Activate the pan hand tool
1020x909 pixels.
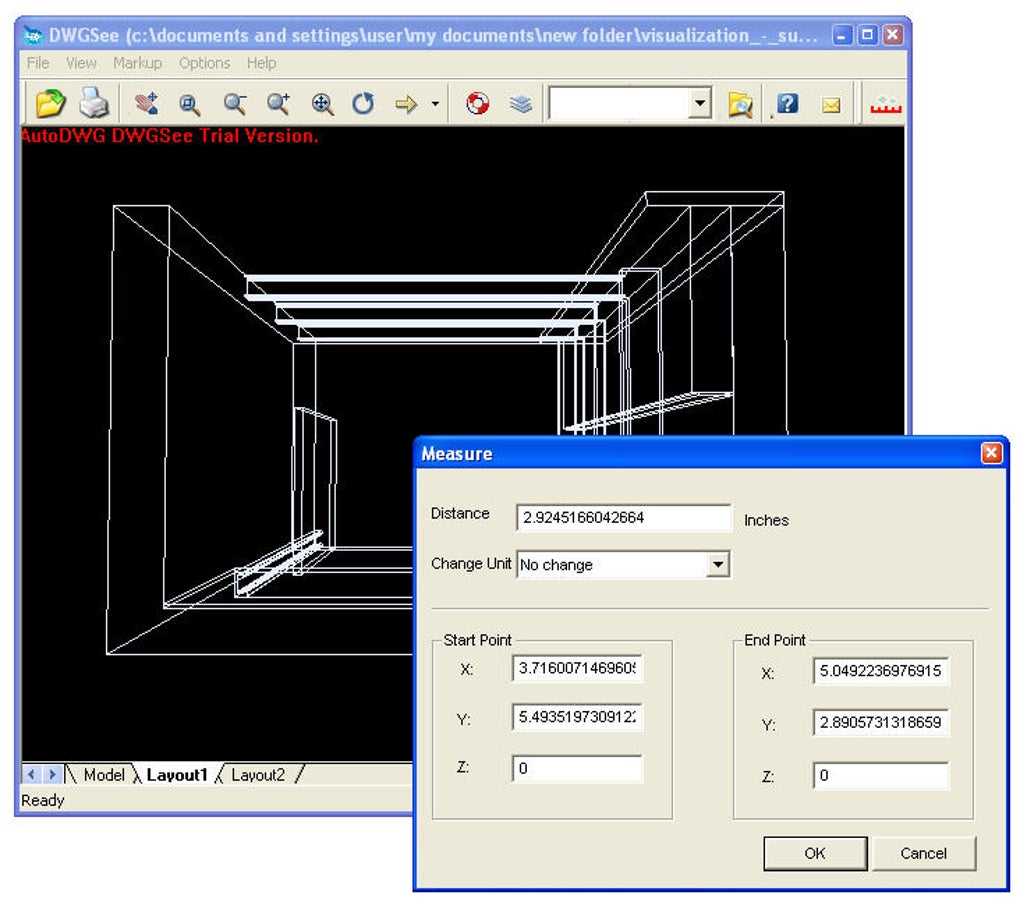click(147, 103)
